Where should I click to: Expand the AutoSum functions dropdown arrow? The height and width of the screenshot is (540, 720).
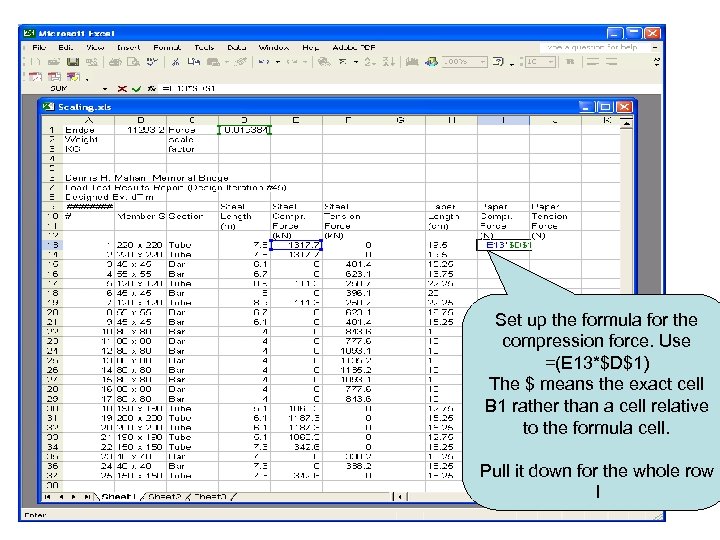pos(355,62)
